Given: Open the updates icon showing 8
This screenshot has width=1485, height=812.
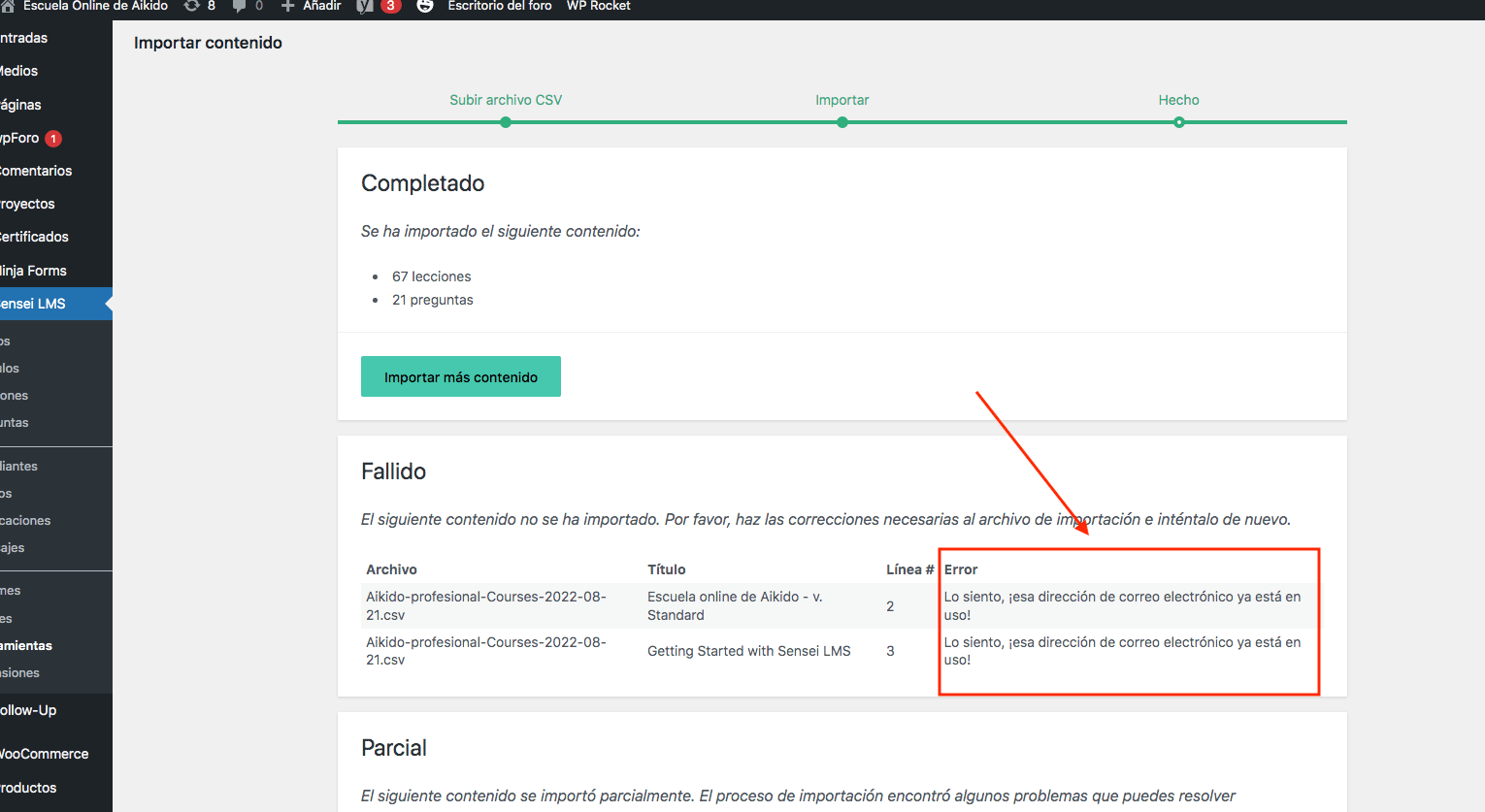Looking at the screenshot, I should point(192,6).
